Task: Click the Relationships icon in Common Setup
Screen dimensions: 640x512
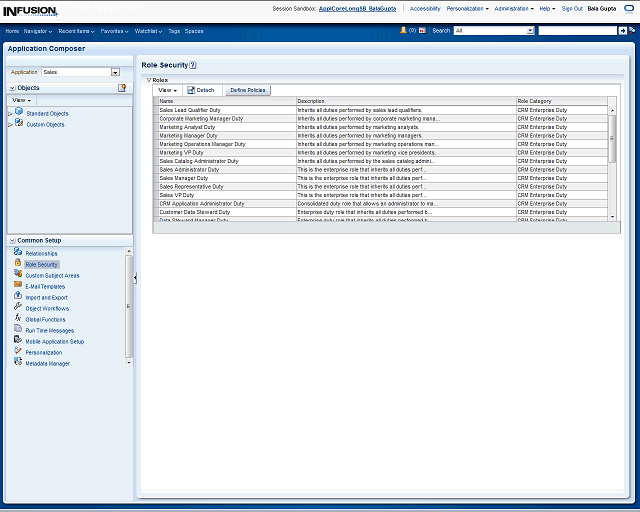Action: point(18,253)
